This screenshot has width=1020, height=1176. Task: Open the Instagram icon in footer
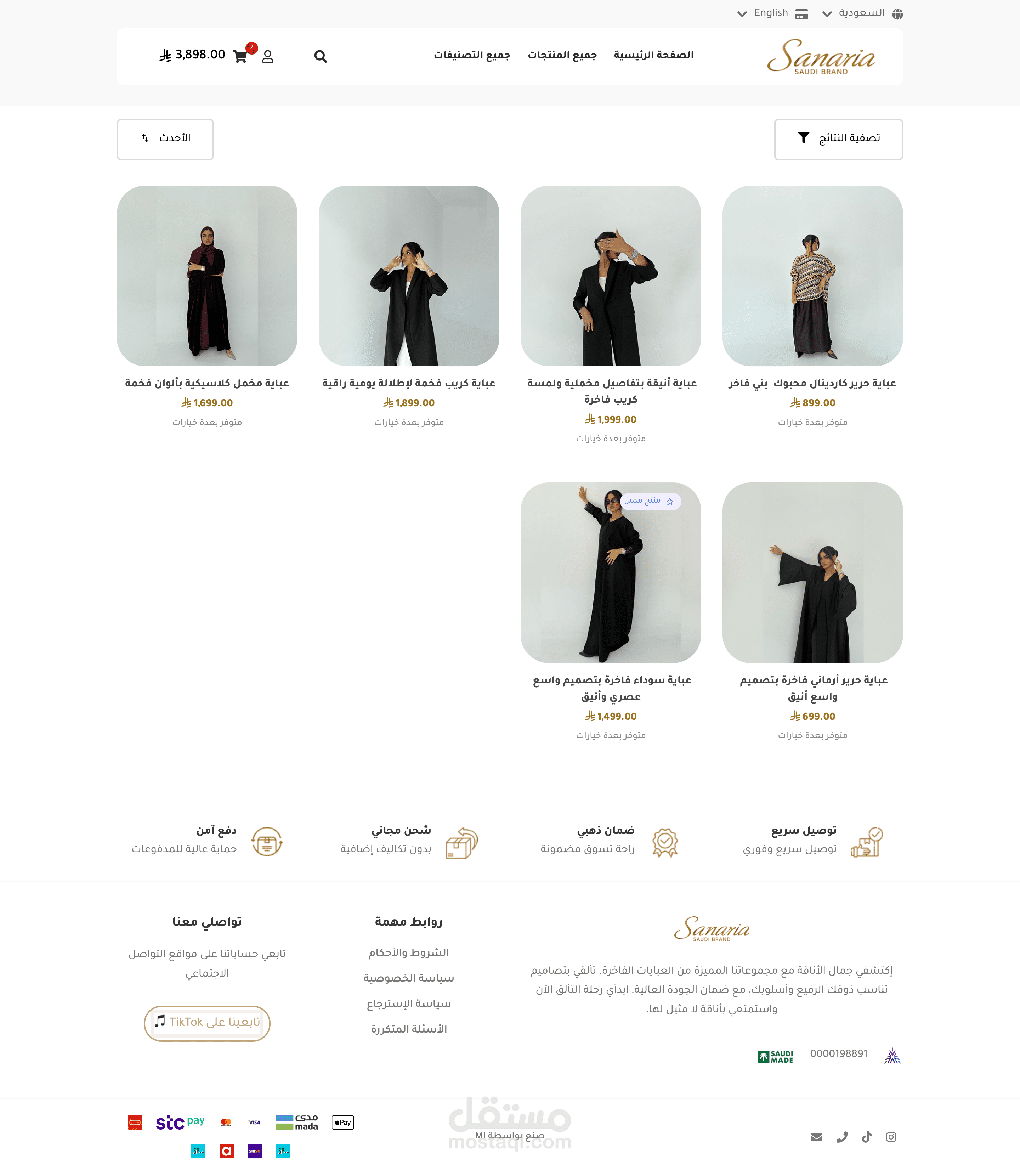[x=891, y=1137]
